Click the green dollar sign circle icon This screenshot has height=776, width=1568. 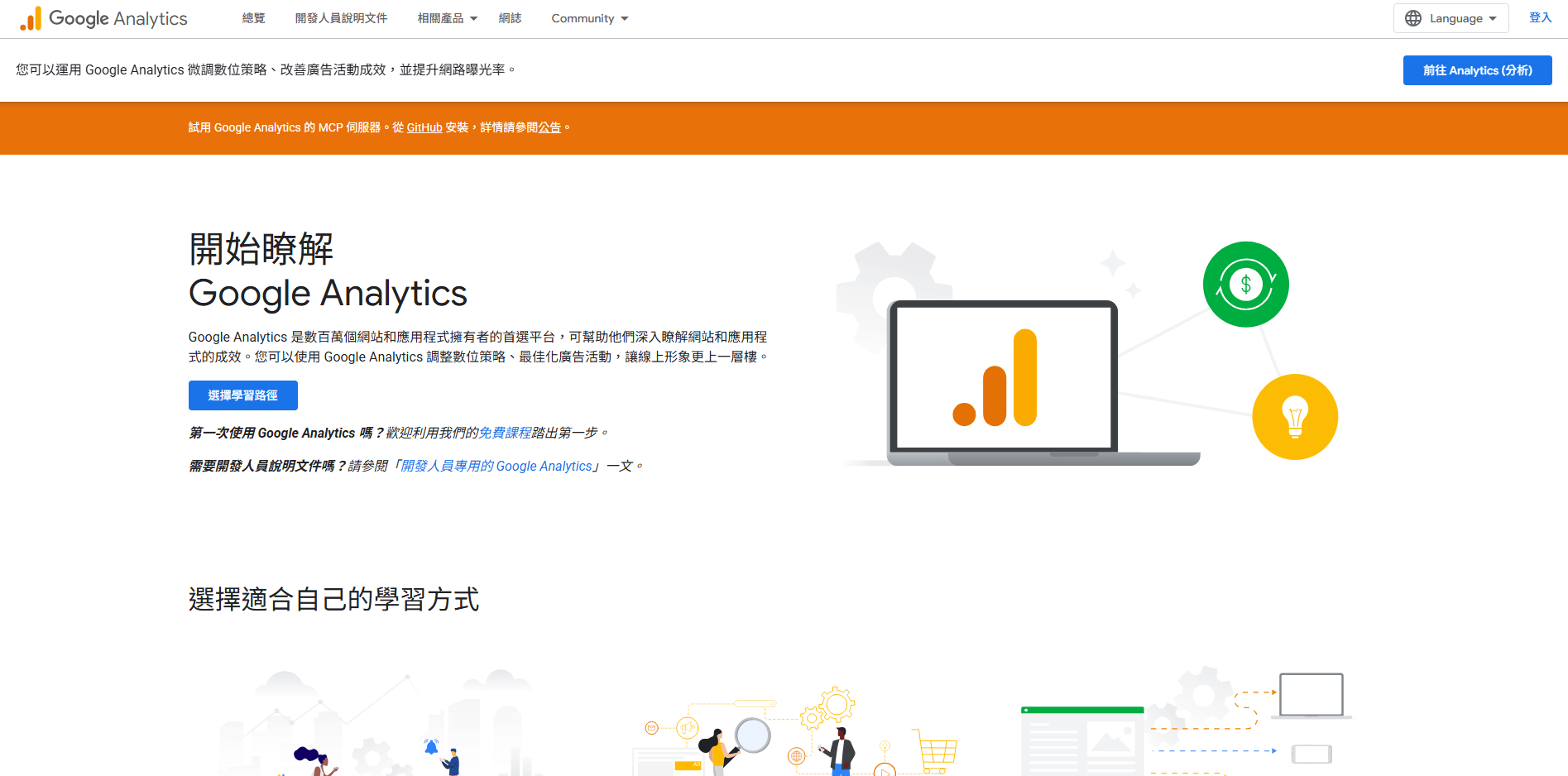tap(1245, 284)
